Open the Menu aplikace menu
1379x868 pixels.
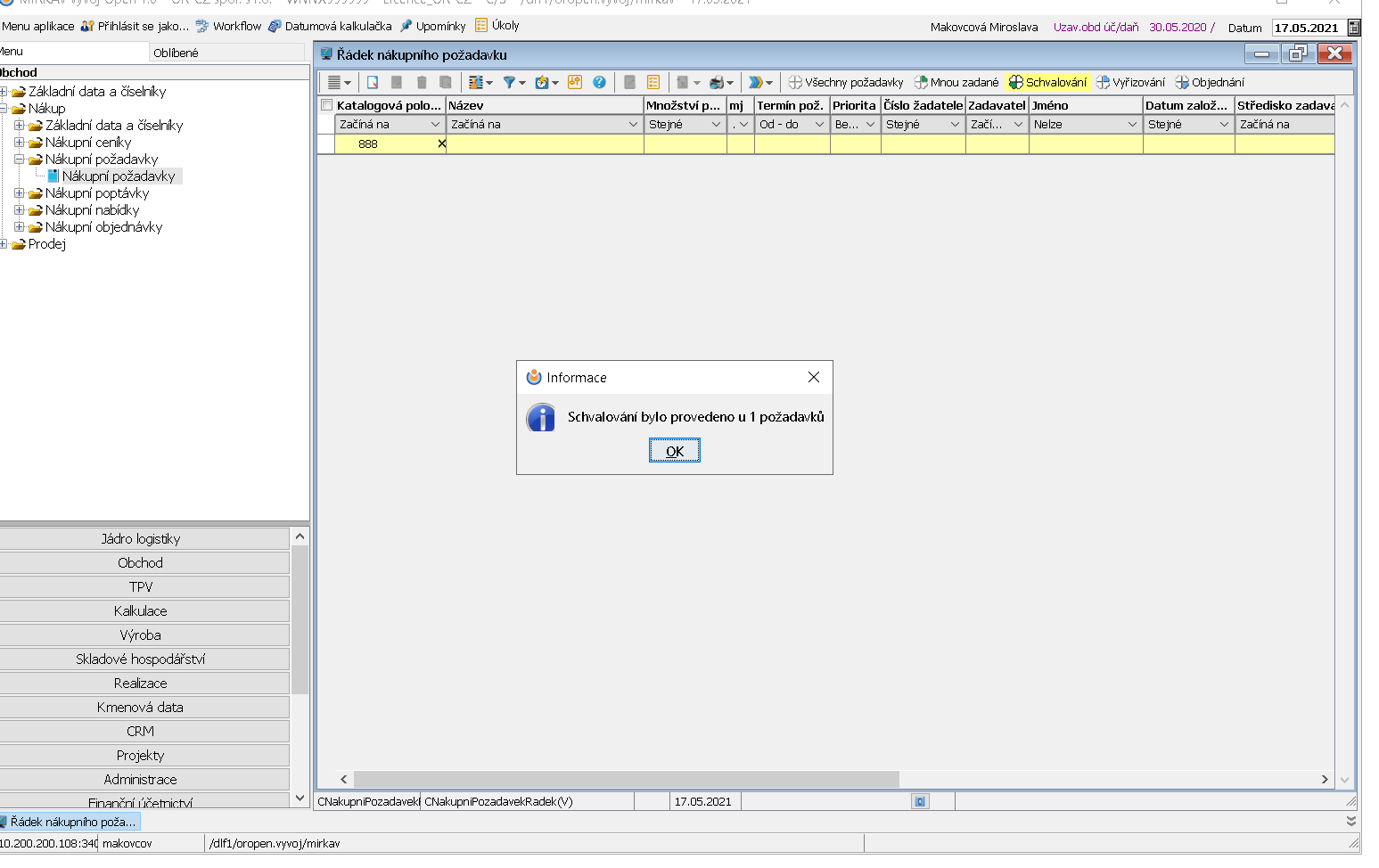click(x=37, y=26)
